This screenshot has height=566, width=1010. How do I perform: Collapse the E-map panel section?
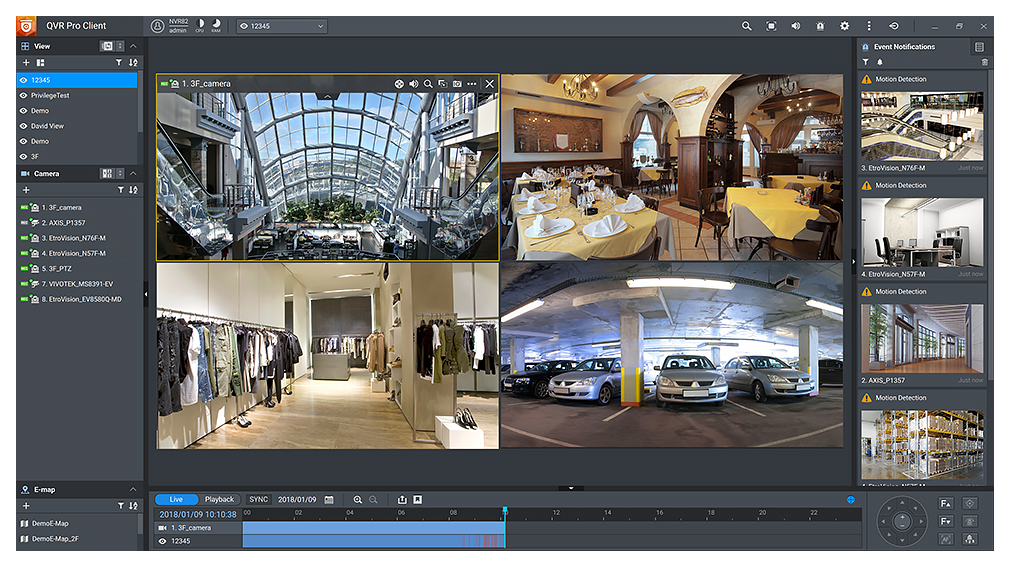133,490
